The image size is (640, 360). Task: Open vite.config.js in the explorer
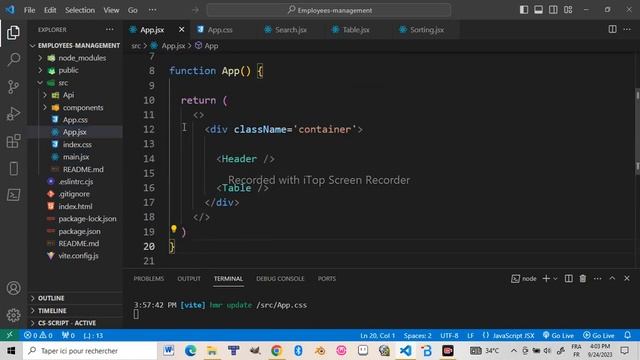pos(75,256)
